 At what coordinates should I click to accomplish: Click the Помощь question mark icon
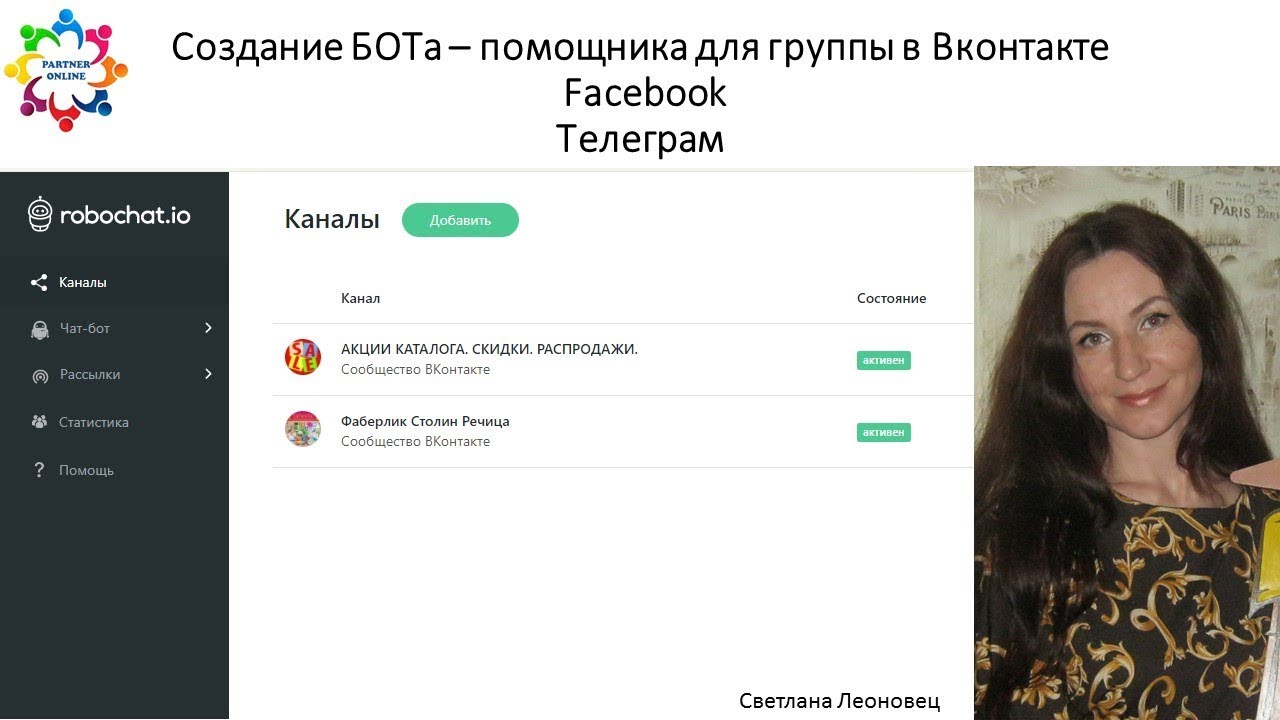click(x=39, y=470)
